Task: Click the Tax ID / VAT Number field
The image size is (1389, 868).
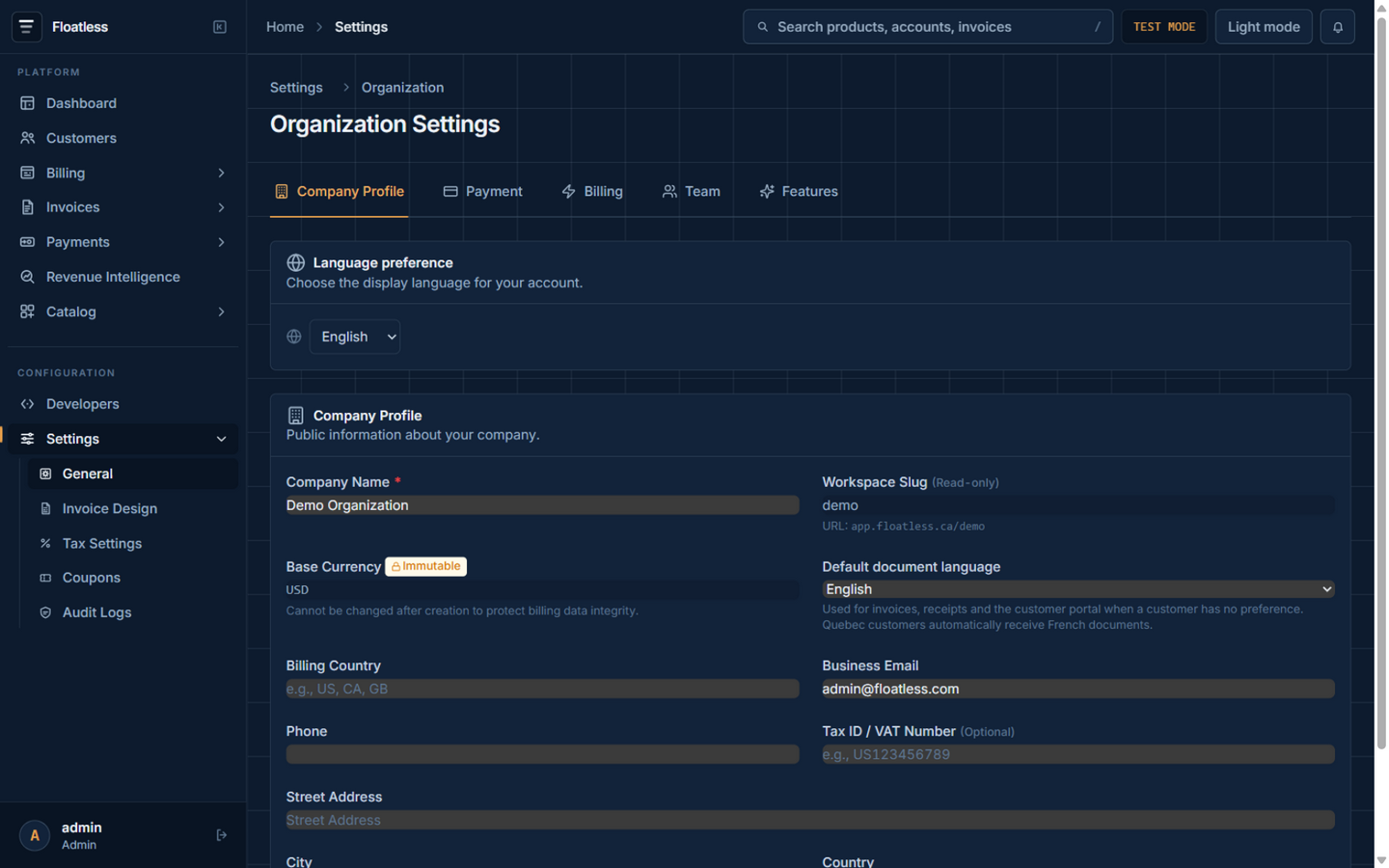Action: click(1077, 754)
